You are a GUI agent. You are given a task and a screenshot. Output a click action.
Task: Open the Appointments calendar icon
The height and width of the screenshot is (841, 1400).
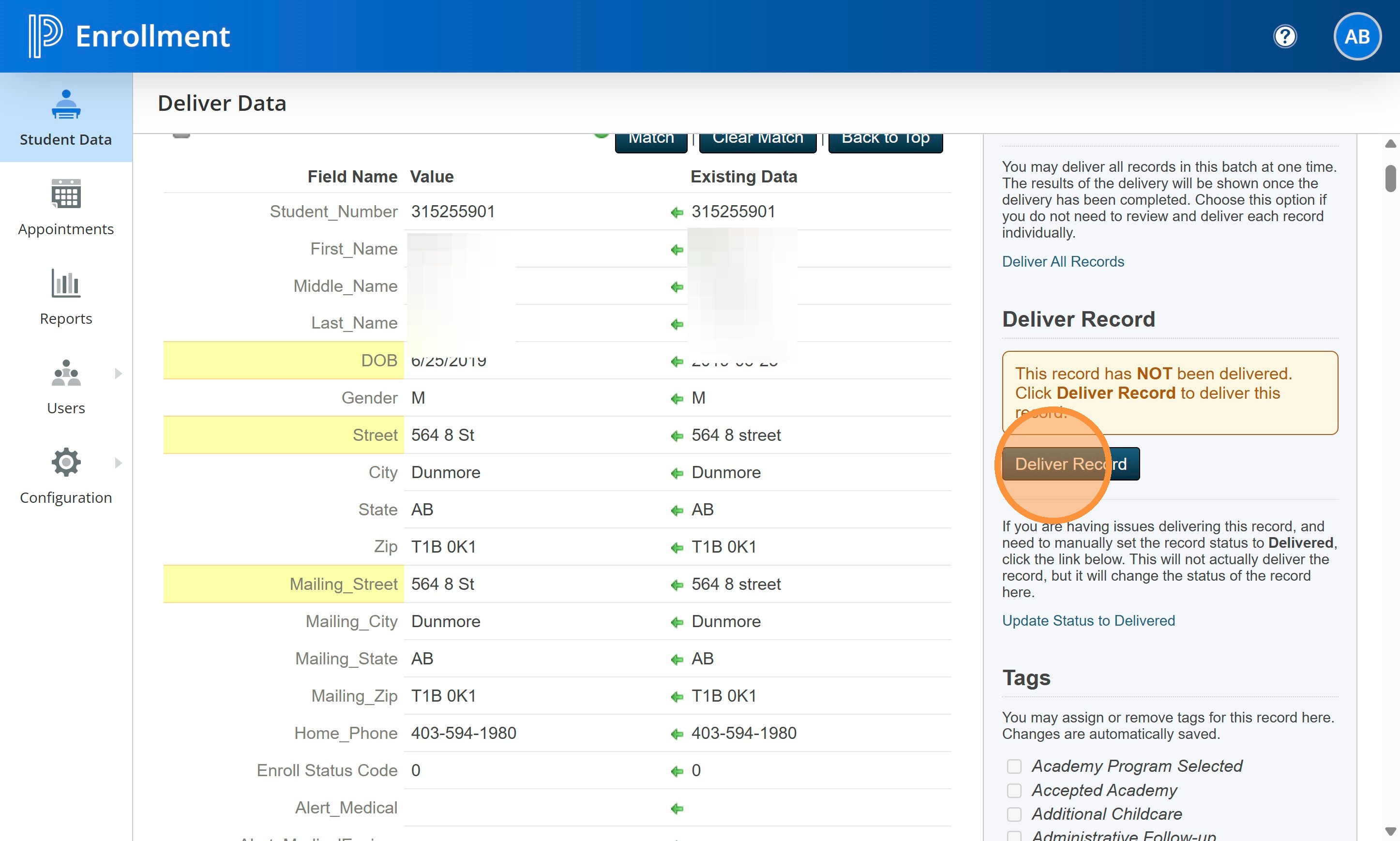tap(66, 195)
